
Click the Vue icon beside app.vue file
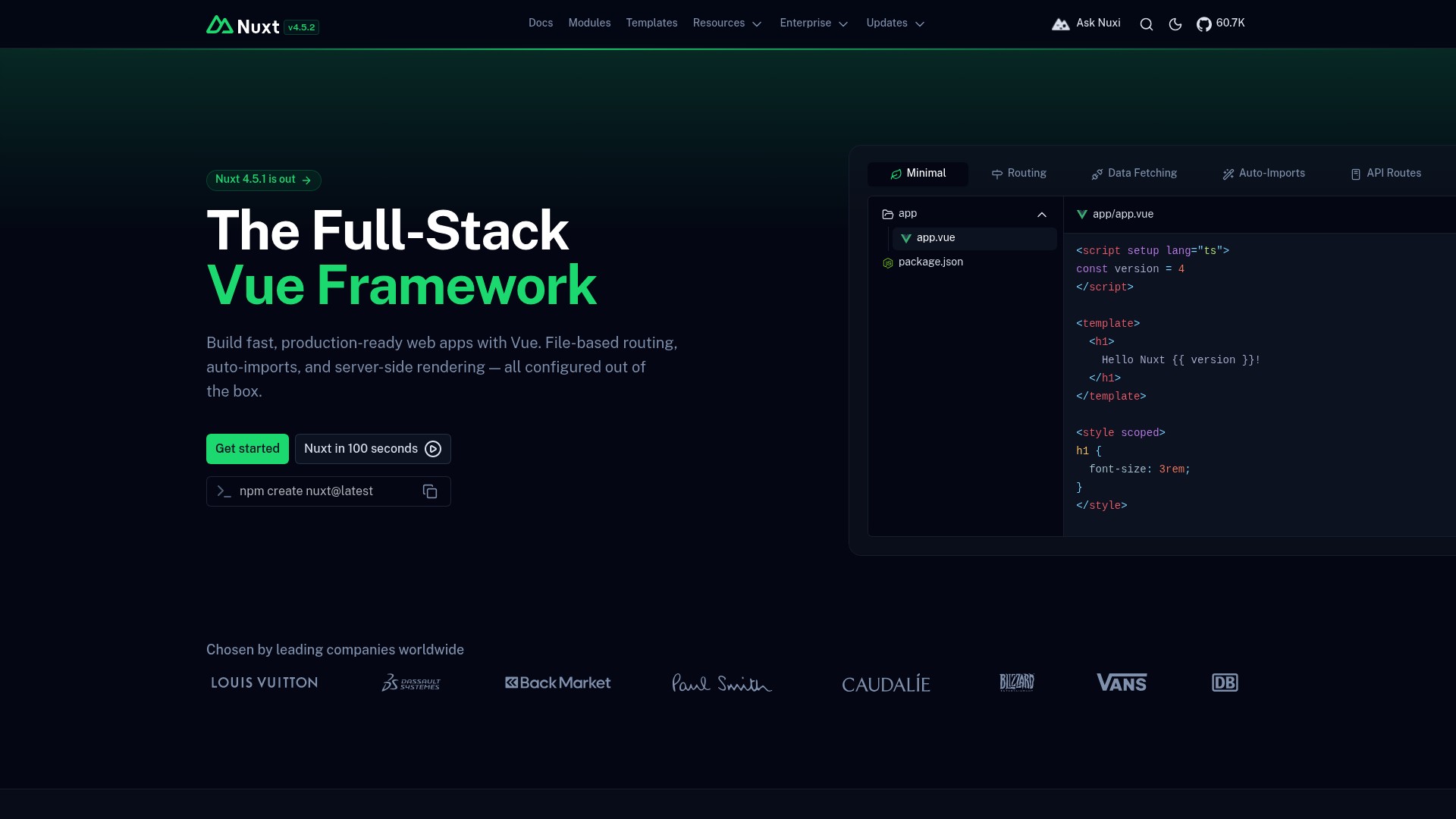pyautogui.click(x=905, y=238)
